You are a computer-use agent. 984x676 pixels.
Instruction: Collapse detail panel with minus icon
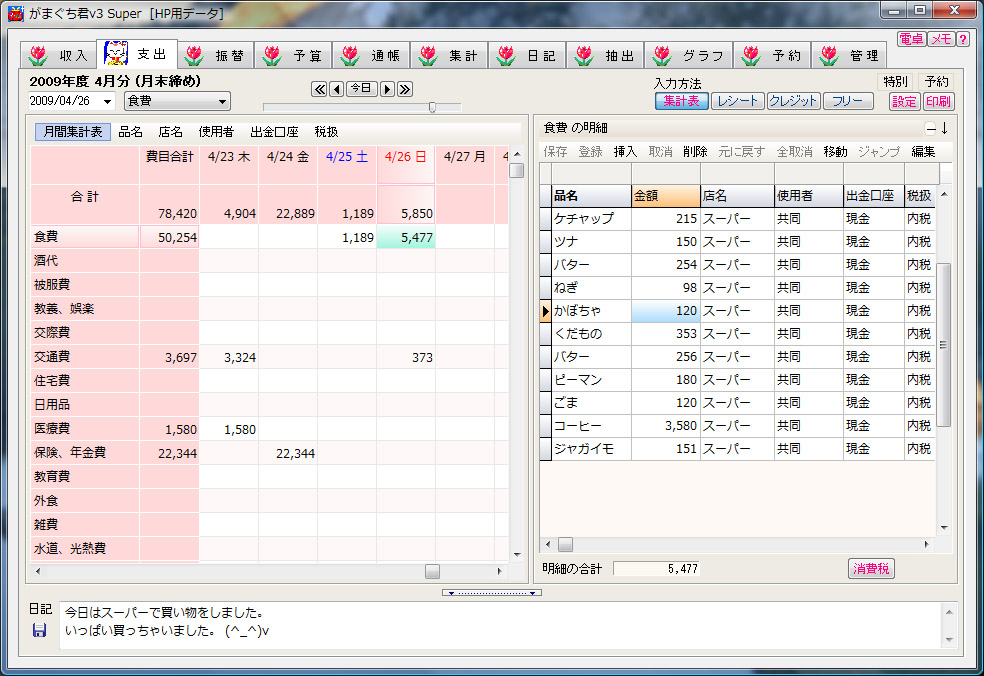pyautogui.click(x=931, y=129)
